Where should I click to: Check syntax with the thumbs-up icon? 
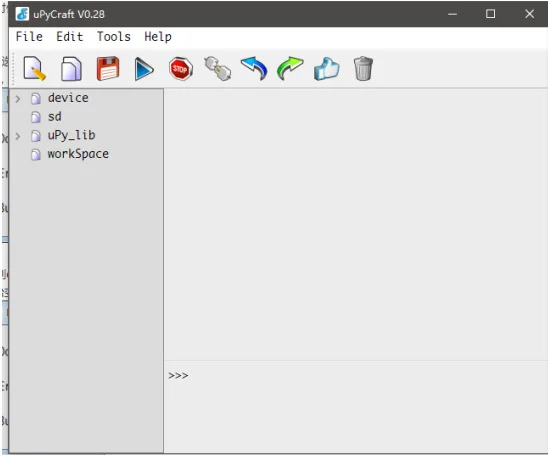click(x=326, y=69)
